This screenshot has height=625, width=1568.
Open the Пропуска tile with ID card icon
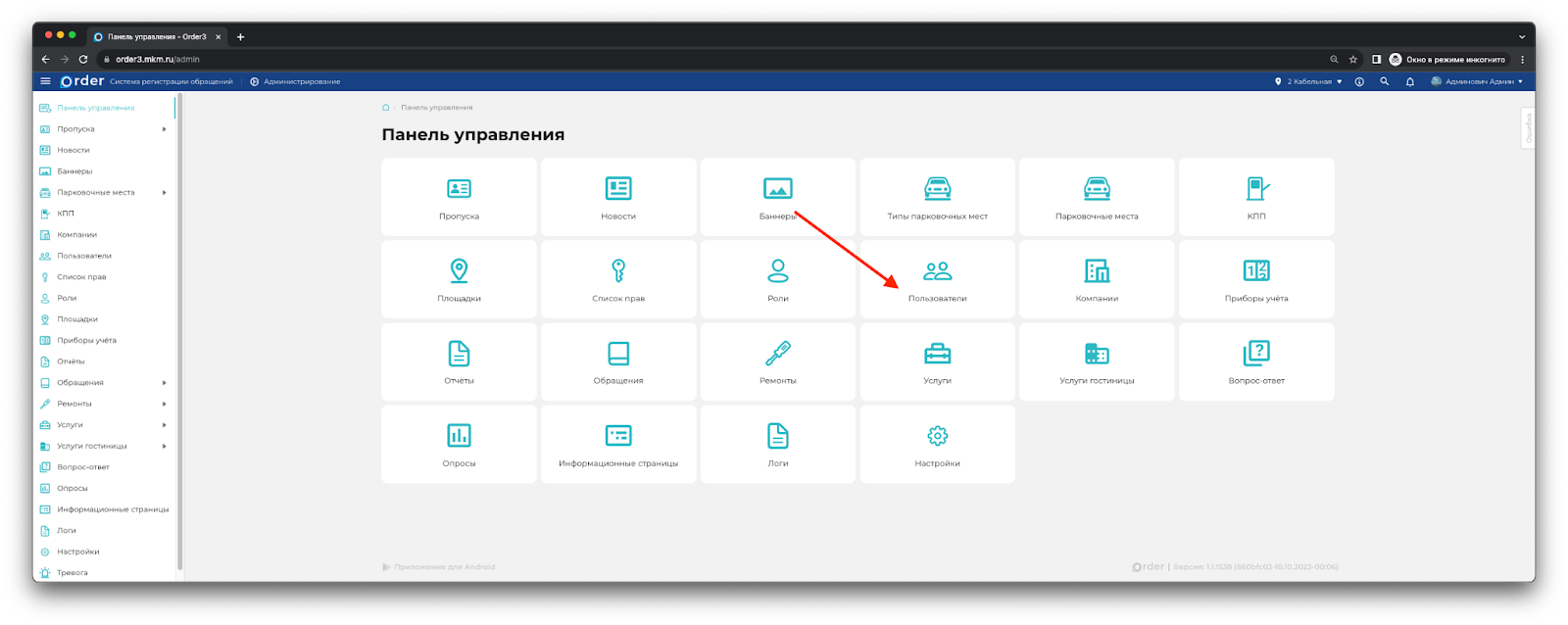(x=459, y=197)
